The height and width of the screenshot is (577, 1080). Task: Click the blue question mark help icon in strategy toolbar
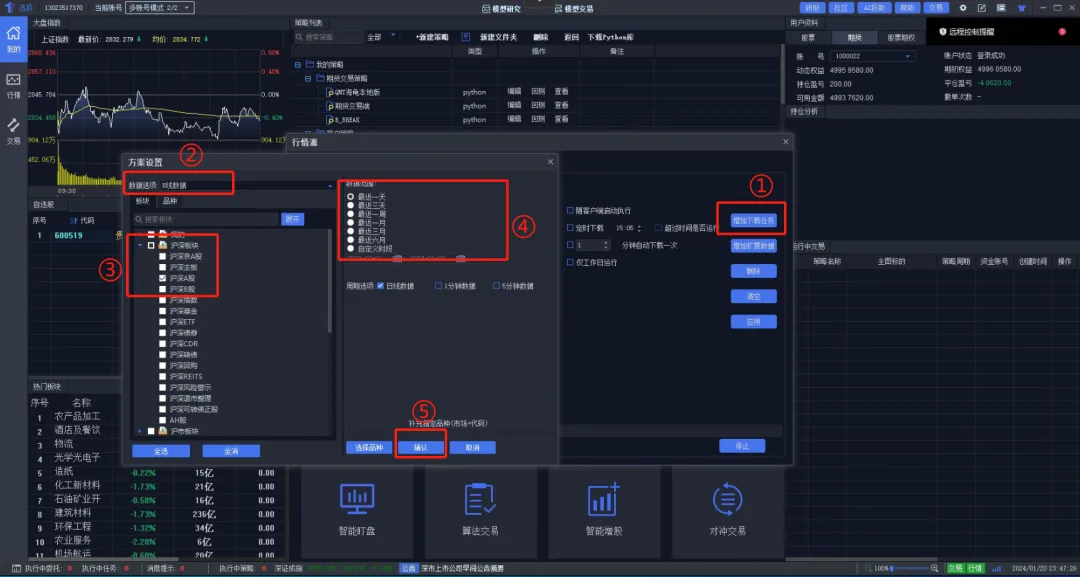pos(466,37)
